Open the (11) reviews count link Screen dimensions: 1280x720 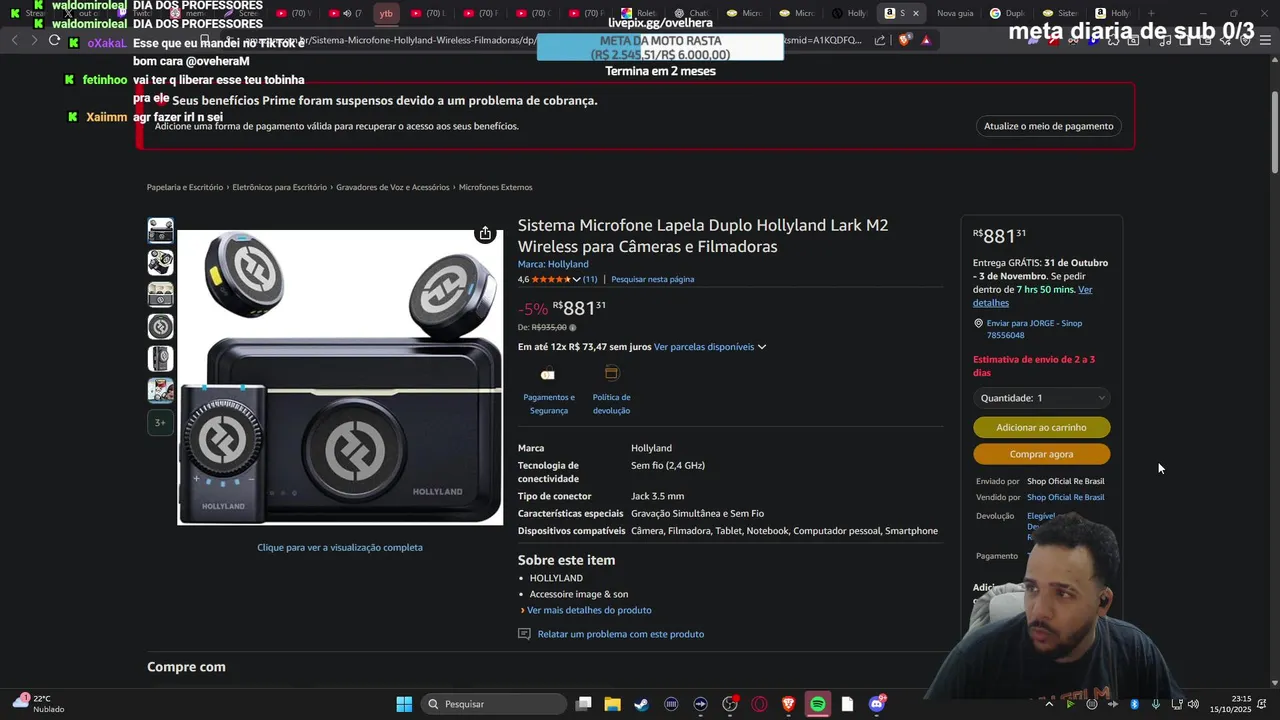(x=590, y=279)
